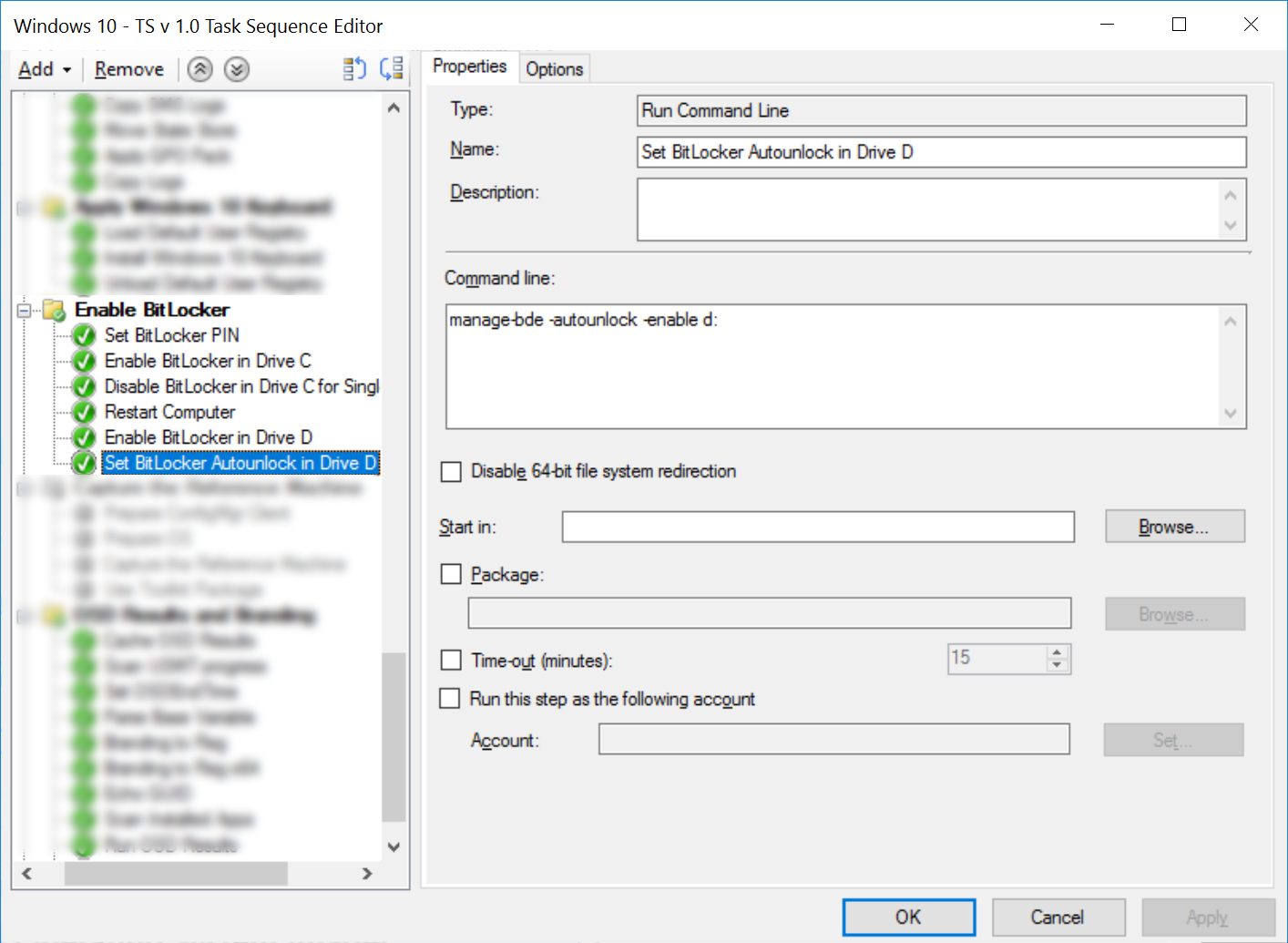Screen dimensions: 1288x943
Task: Increase the time-out value with the up stepper
Action: [1058, 653]
